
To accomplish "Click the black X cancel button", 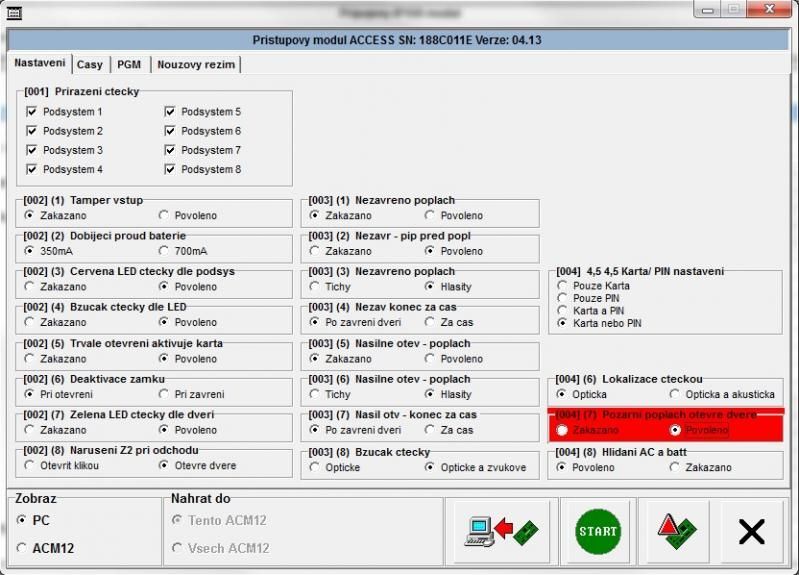I will 750,531.
